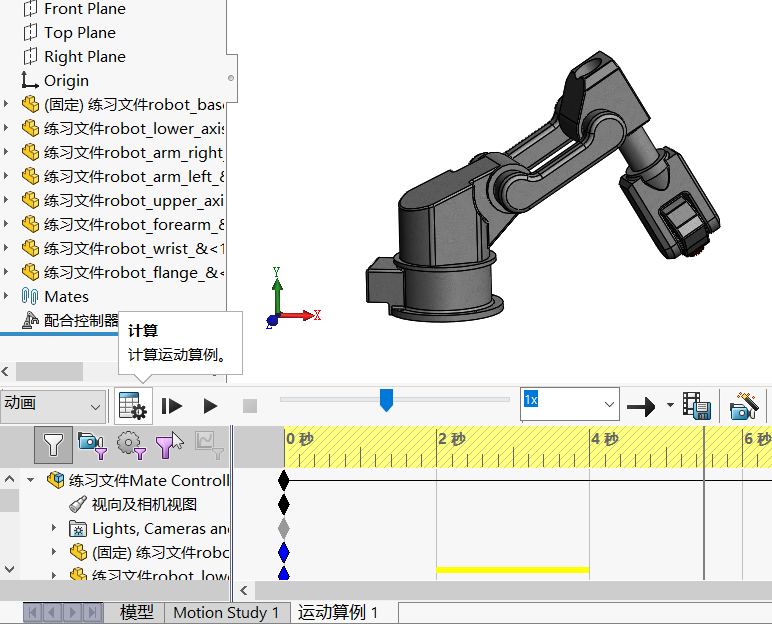
Task: Start animation with the Play button
Action: (x=210, y=406)
